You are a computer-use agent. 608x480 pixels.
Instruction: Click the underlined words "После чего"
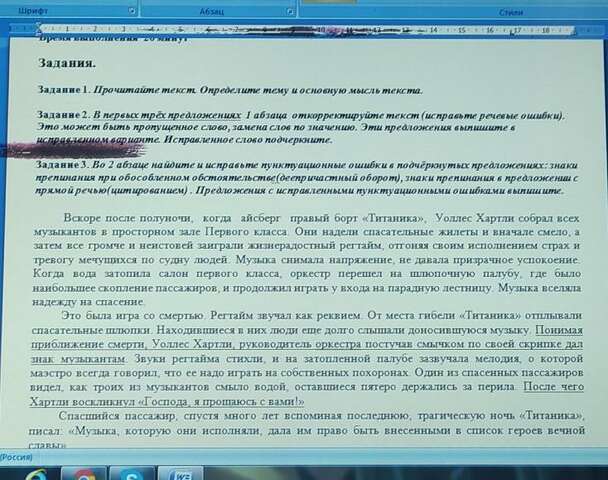click(554, 387)
